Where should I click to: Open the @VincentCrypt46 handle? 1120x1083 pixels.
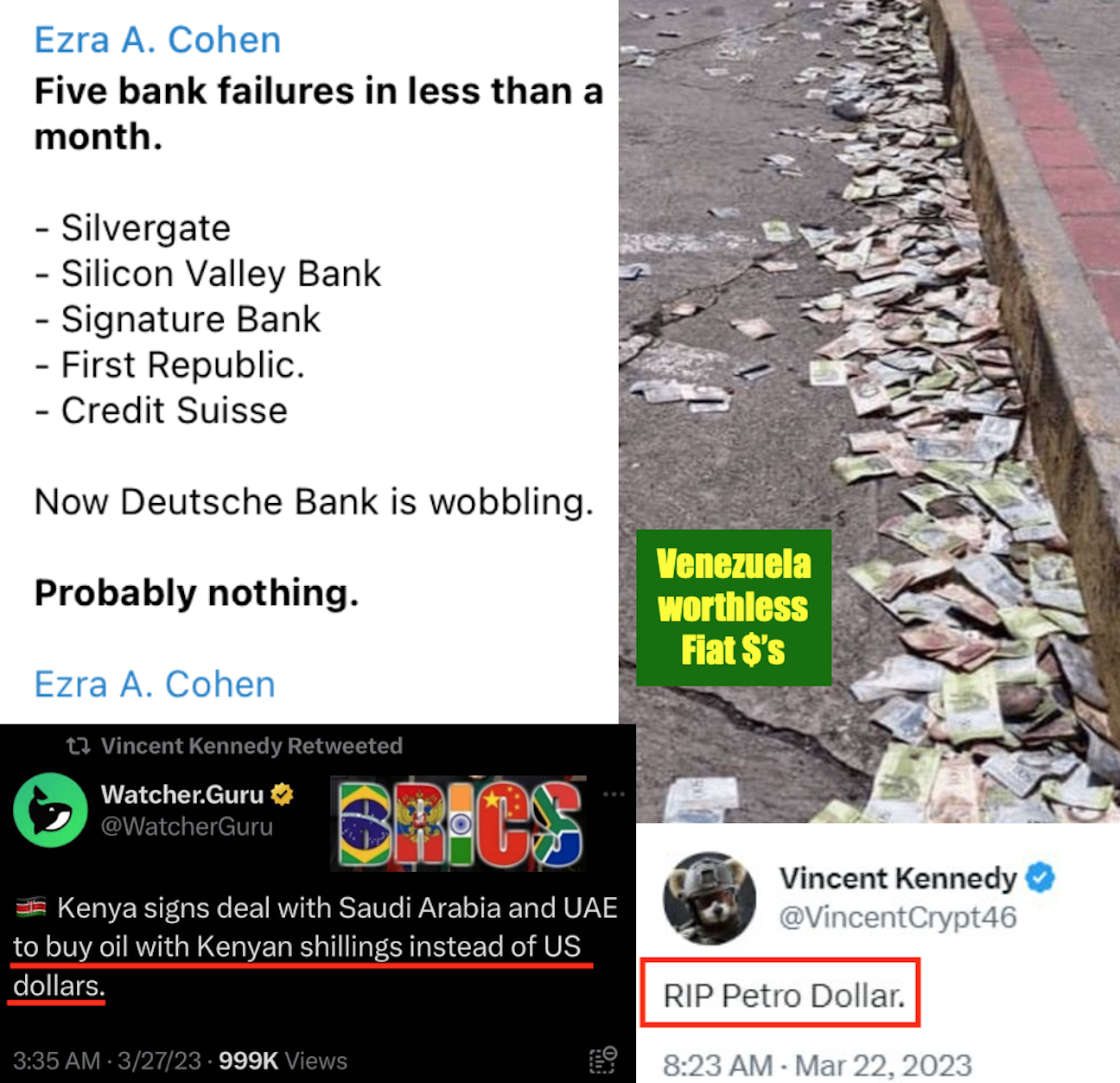898,917
